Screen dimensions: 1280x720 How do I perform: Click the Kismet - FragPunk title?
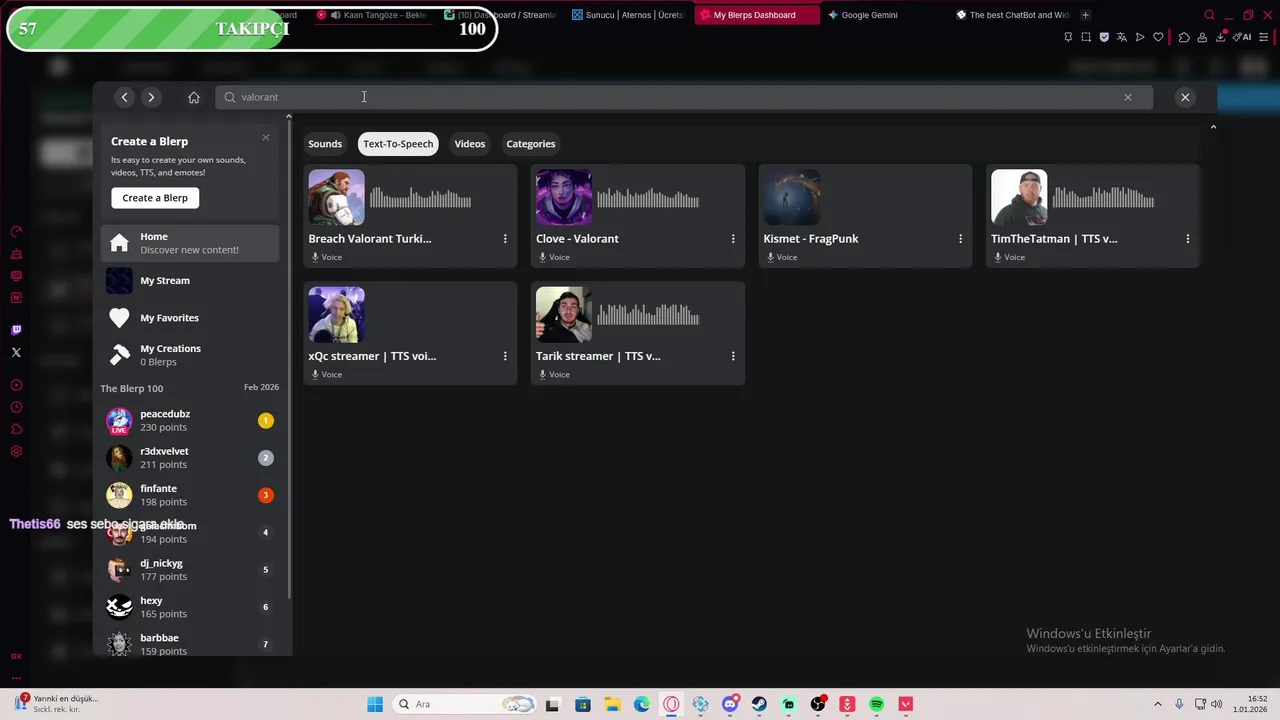[811, 239]
